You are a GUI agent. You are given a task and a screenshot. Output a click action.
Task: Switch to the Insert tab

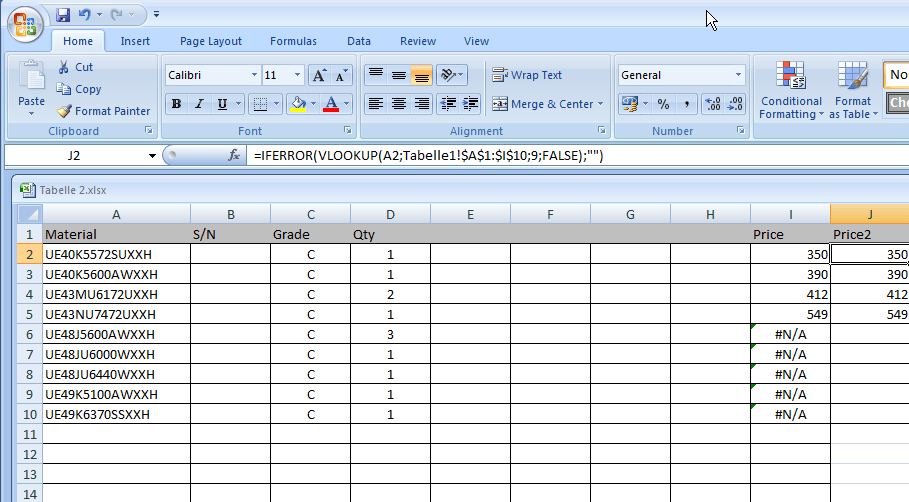click(x=135, y=41)
